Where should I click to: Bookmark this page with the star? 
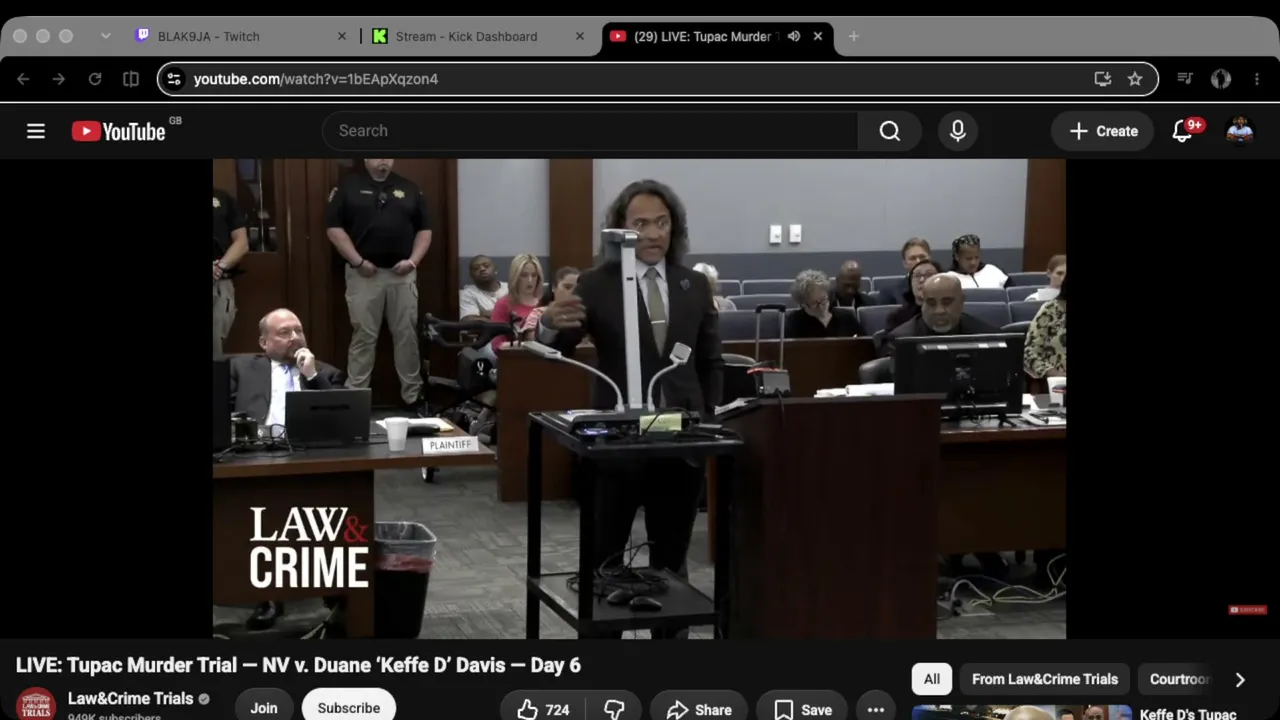[x=1135, y=79]
